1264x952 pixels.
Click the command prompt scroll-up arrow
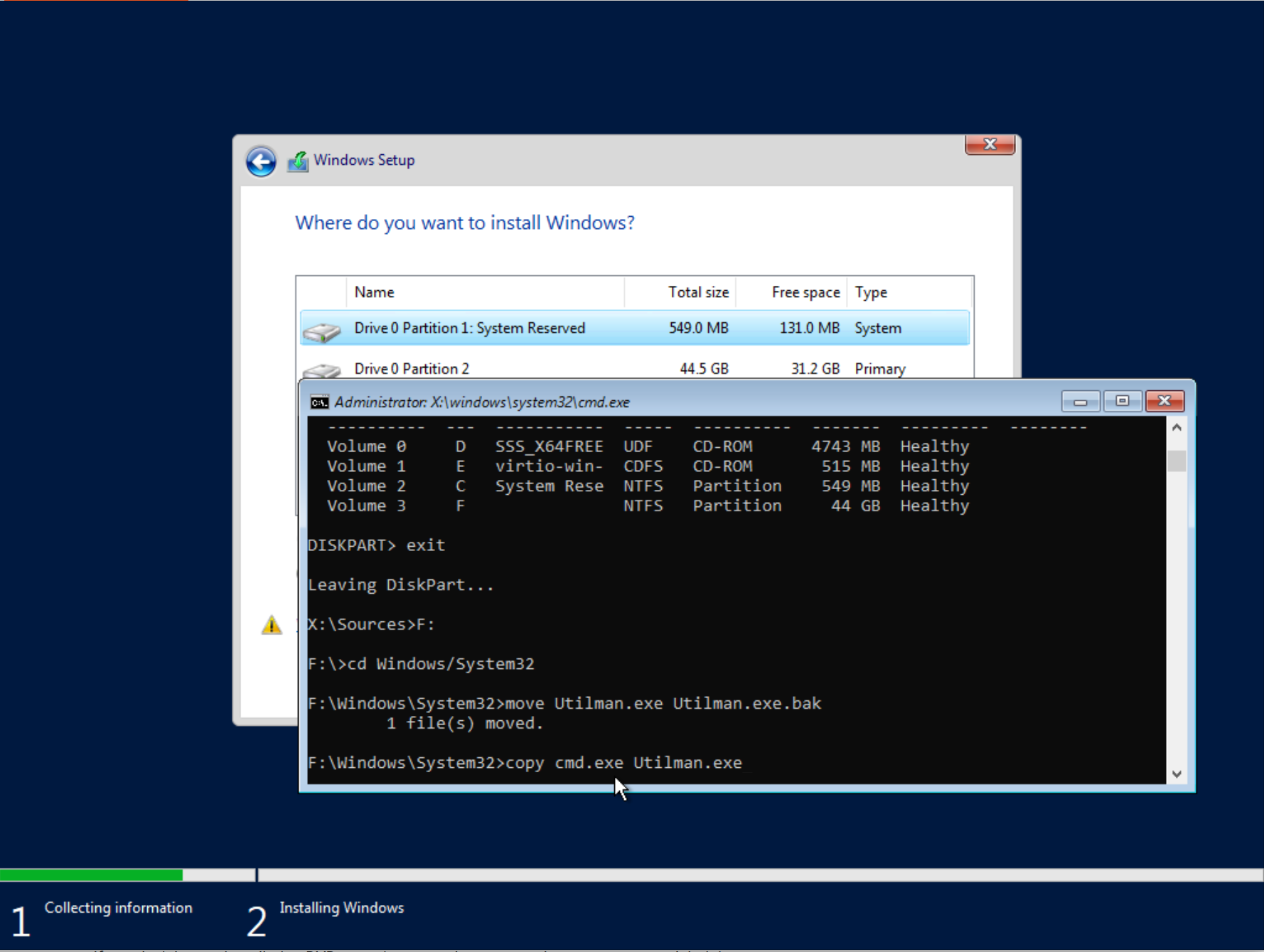pyautogui.click(x=1177, y=427)
